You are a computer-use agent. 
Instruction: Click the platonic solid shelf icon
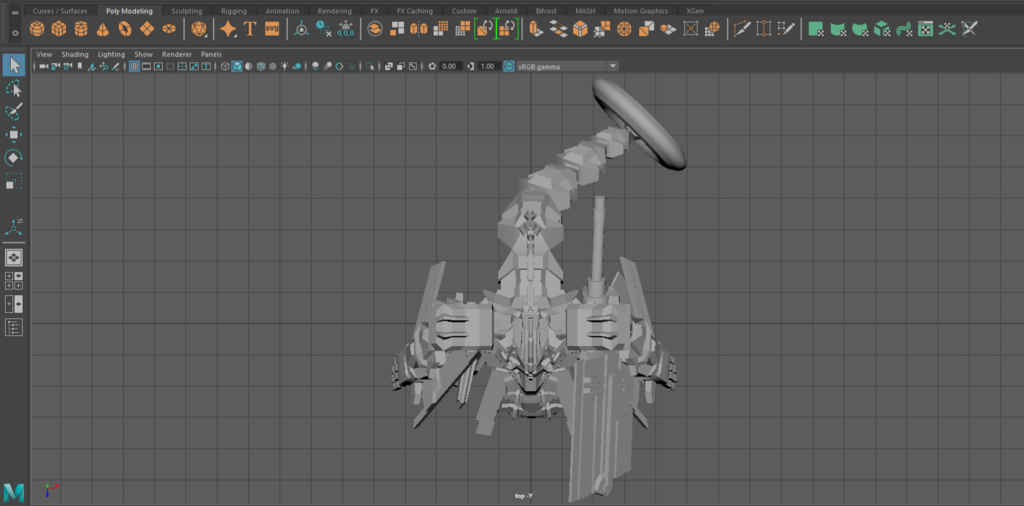tap(199, 29)
